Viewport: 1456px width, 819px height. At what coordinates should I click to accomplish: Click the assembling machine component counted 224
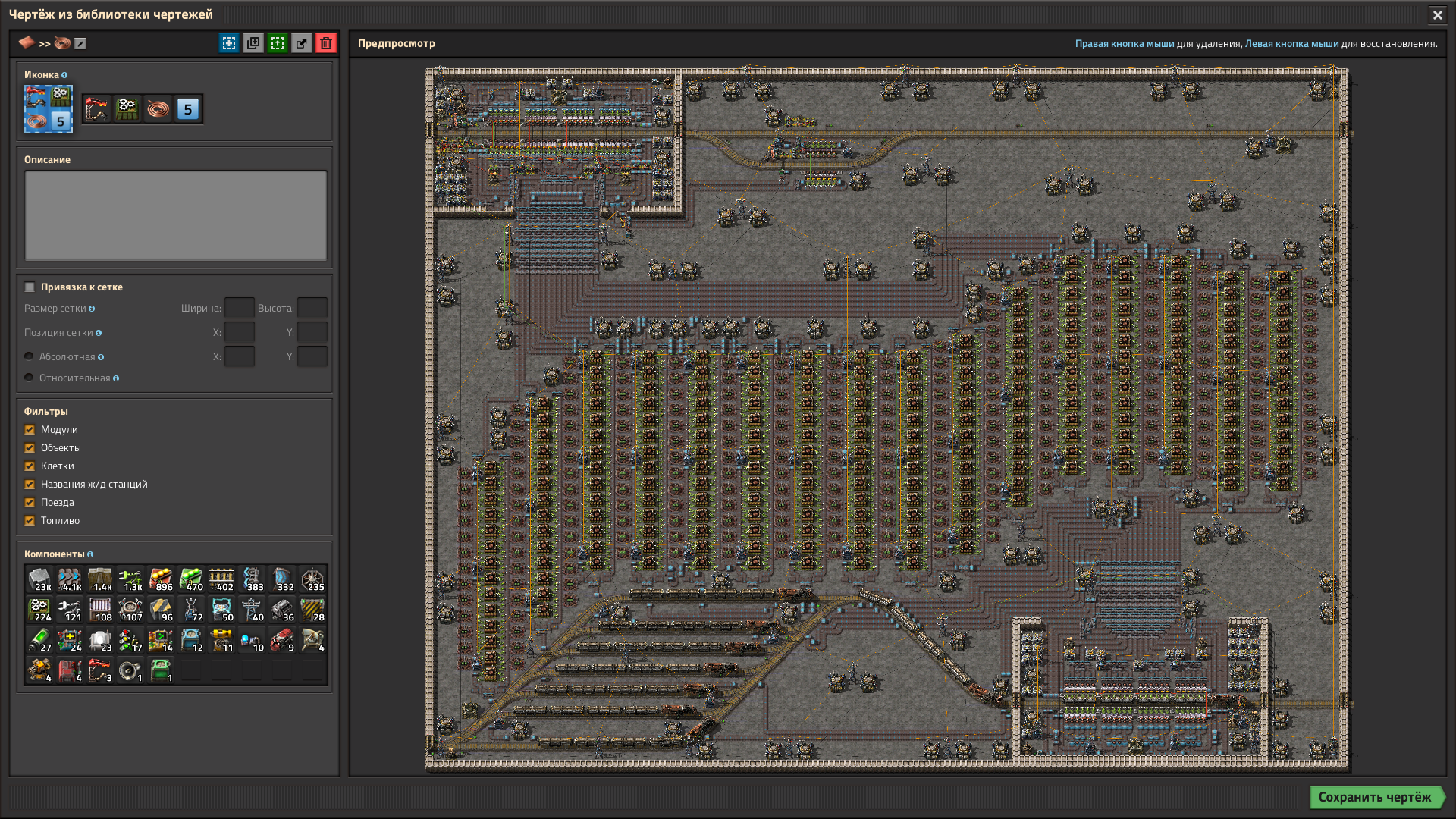click(39, 610)
